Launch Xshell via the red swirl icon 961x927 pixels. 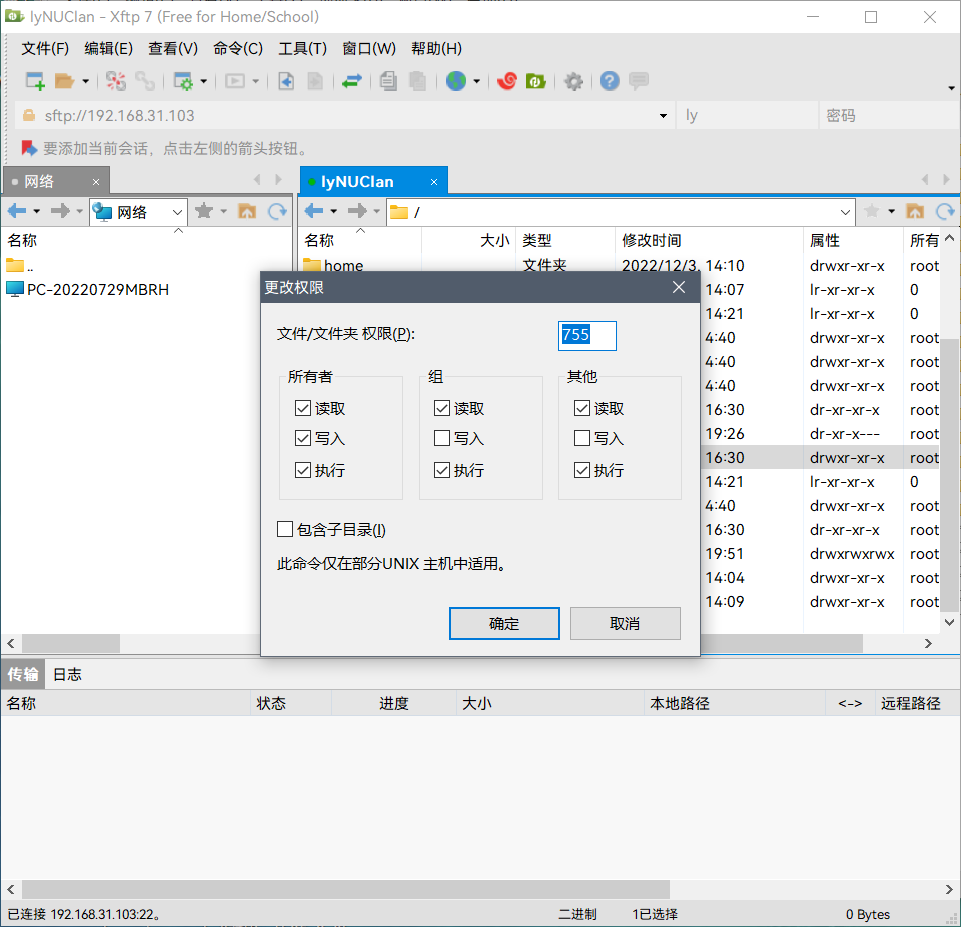click(x=506, y=81)
